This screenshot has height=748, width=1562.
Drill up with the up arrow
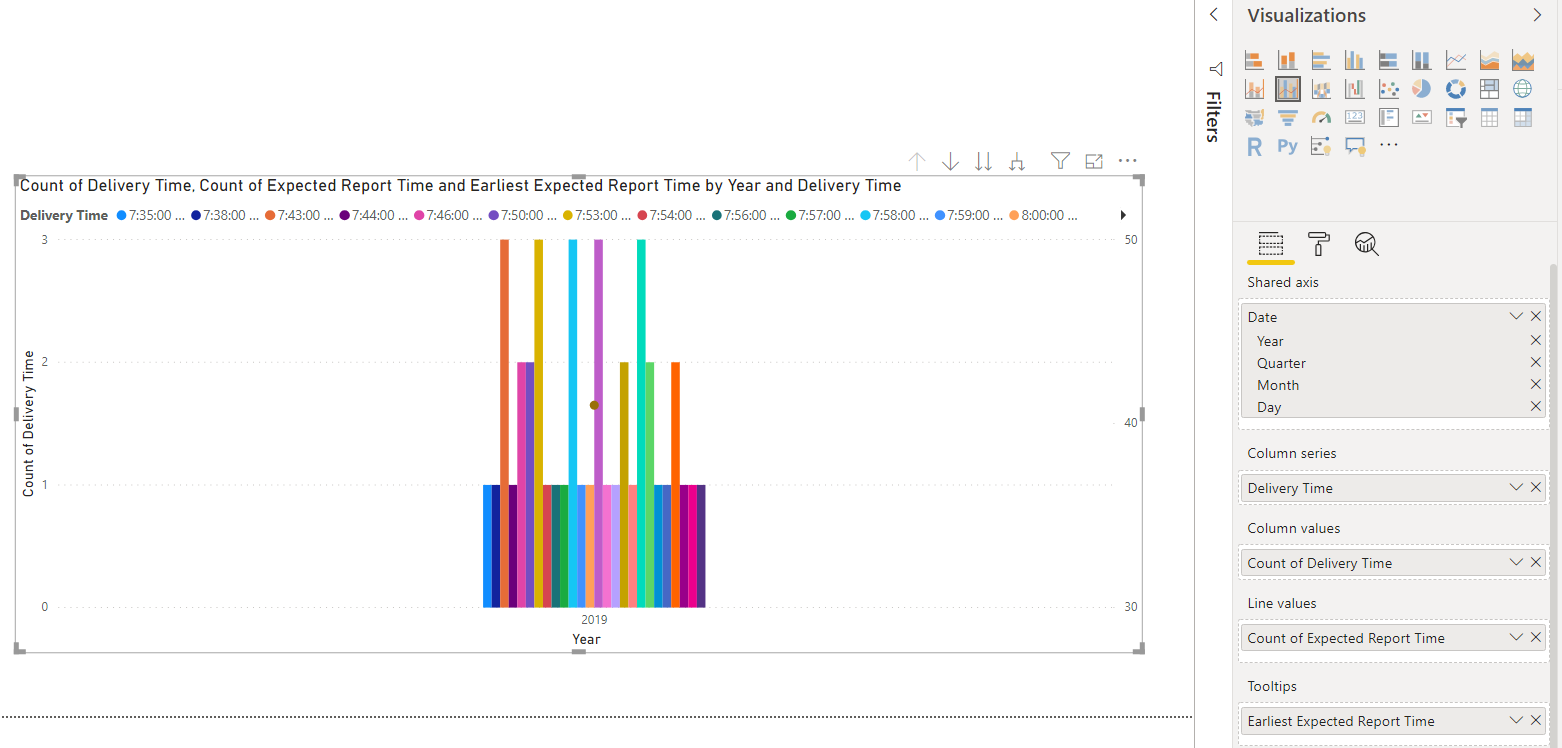[917, 161]
